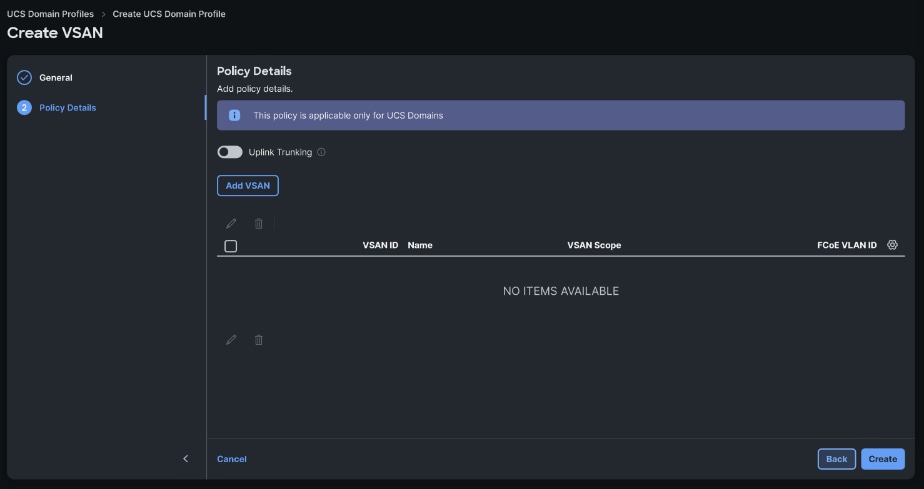The image size is (924, 489).
Task: Click the Cancel link
Action: 232,459
